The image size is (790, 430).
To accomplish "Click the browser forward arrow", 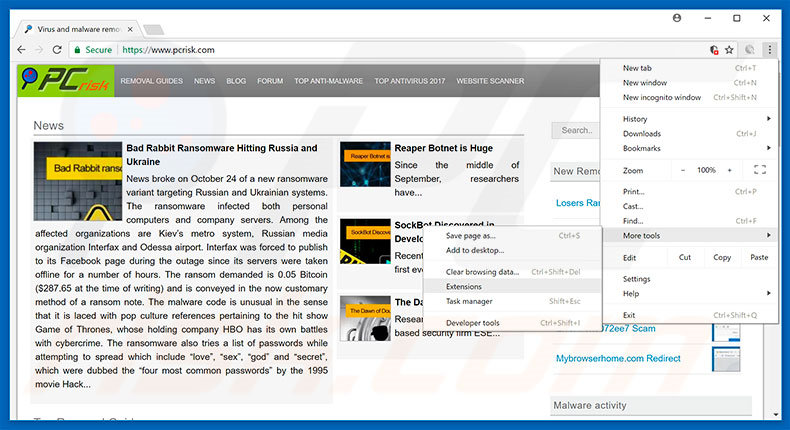I will tap(39, 50).
